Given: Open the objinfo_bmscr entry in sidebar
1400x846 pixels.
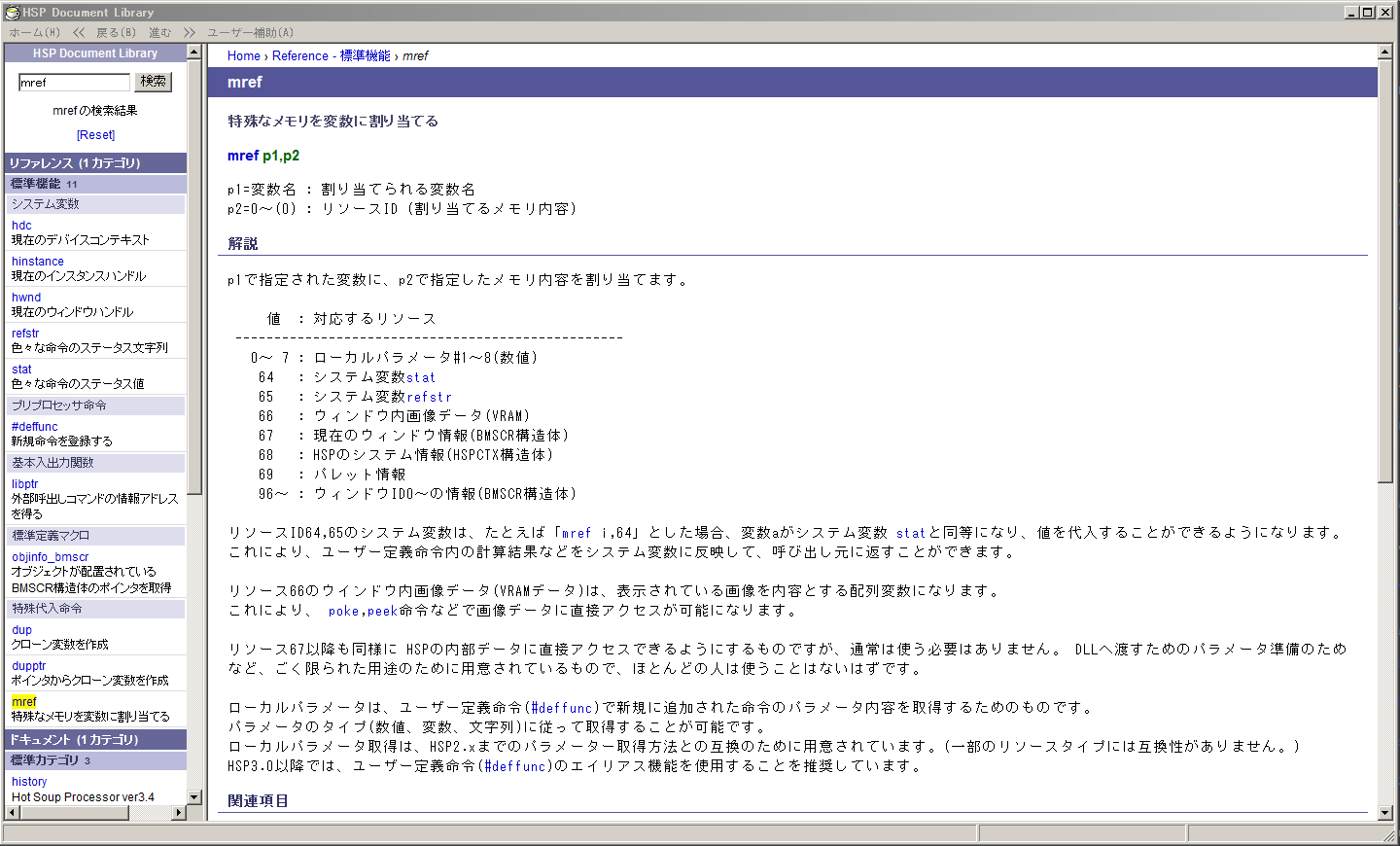Looking at the screenshot, I should 51,557.
